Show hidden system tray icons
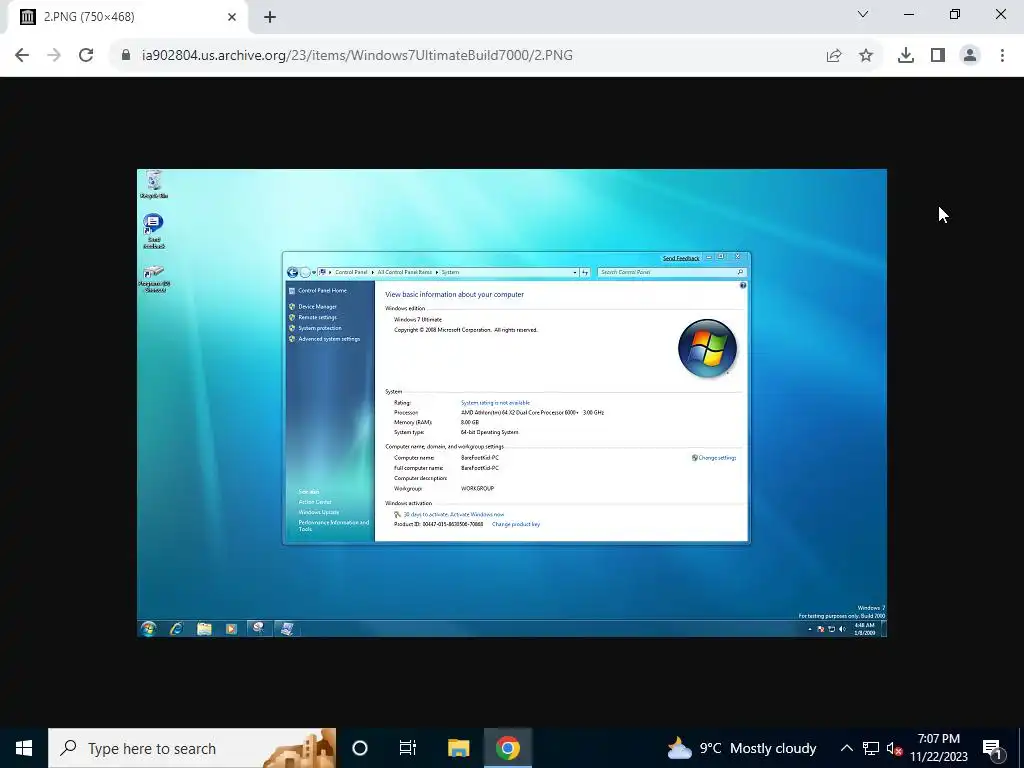The height and width of the screenshot is (768, 1024). pos(846,748)
